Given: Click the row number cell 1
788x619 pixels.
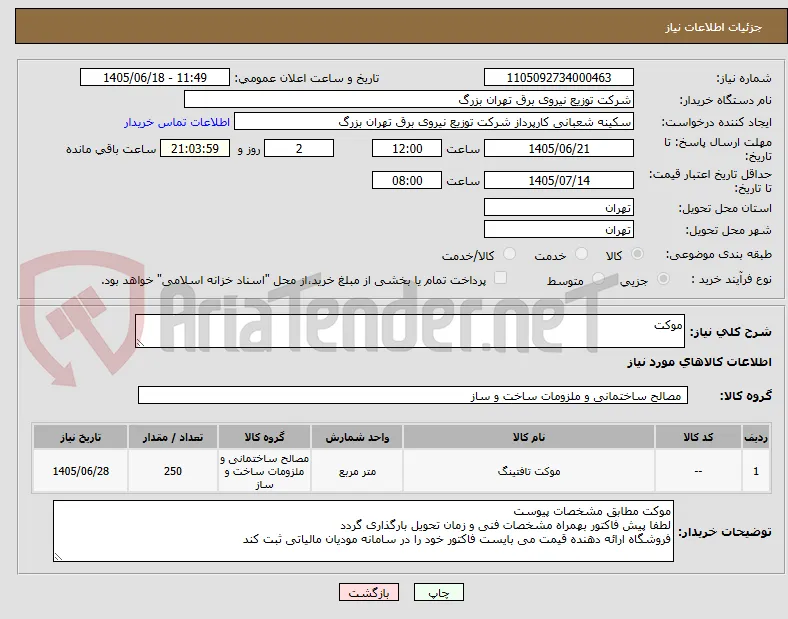Looking at the screenshot, I should click(756, 471).
